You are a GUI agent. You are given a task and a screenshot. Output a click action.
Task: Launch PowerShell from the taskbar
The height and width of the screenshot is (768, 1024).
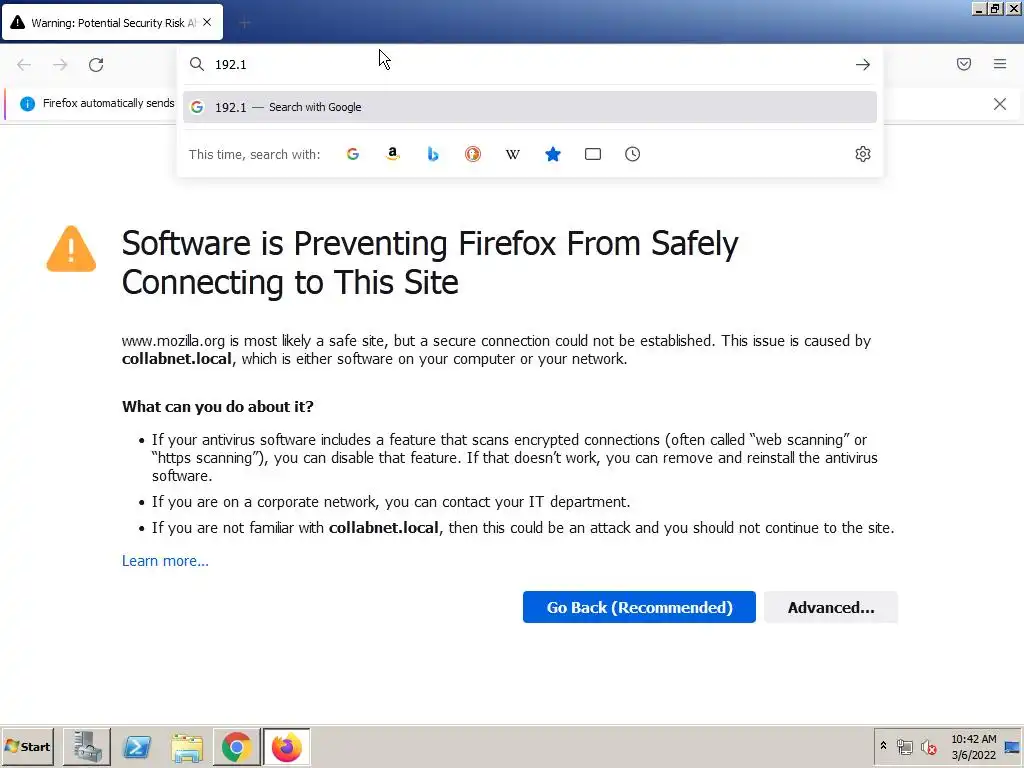137,747
